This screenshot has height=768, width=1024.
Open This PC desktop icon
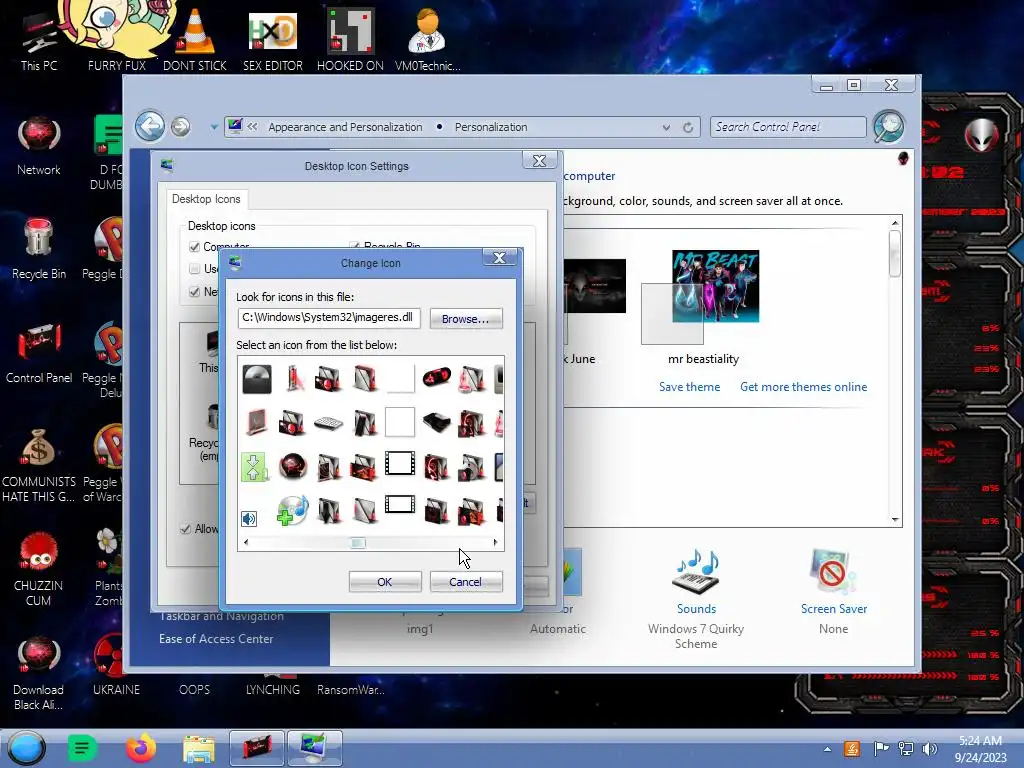(39, 42)
